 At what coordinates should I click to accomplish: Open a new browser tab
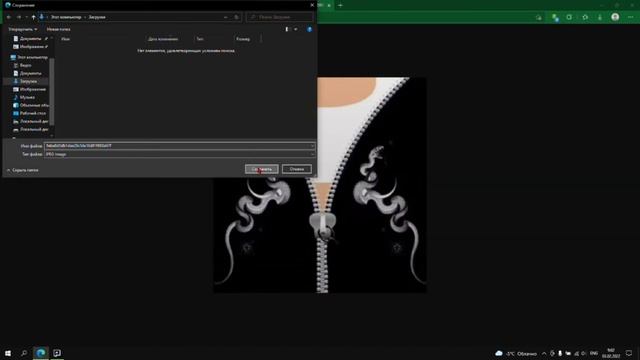pos(340,5)
